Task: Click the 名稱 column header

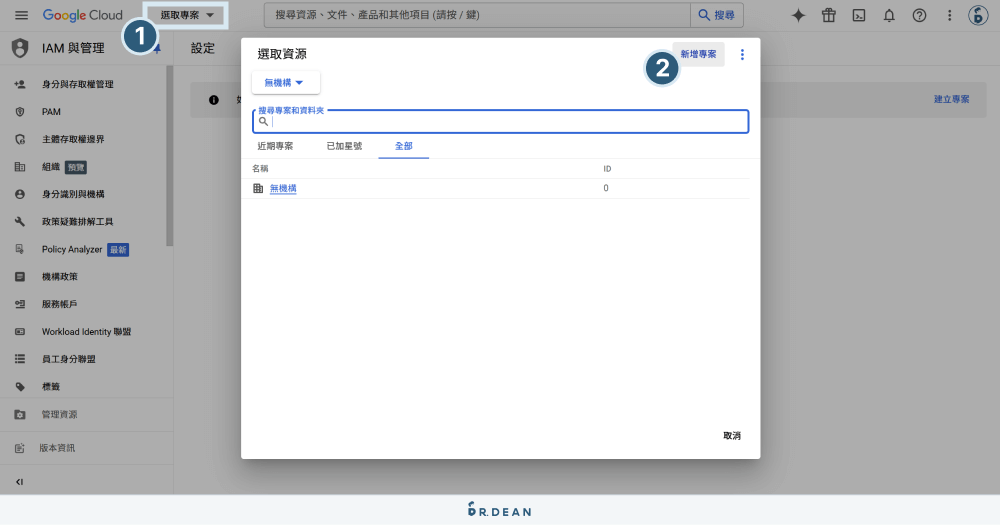Action: pyautogui.click(x=260, y=169)
